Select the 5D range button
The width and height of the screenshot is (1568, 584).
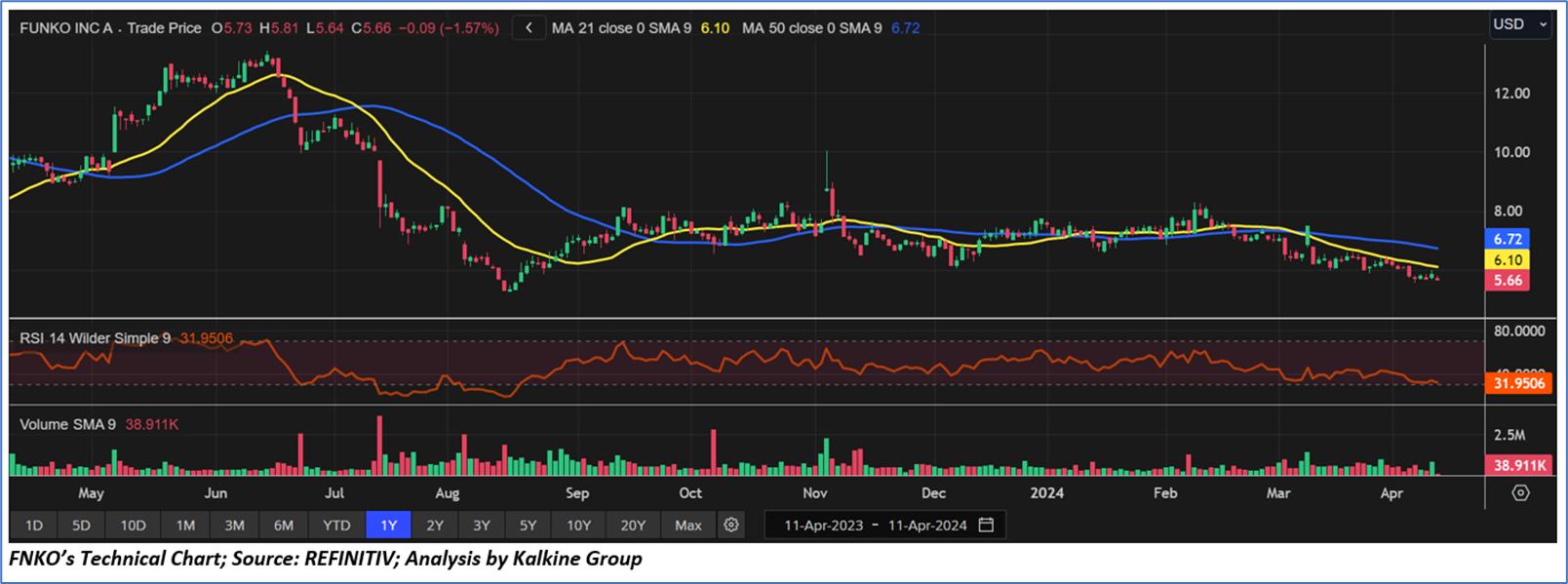pos(81,526)
